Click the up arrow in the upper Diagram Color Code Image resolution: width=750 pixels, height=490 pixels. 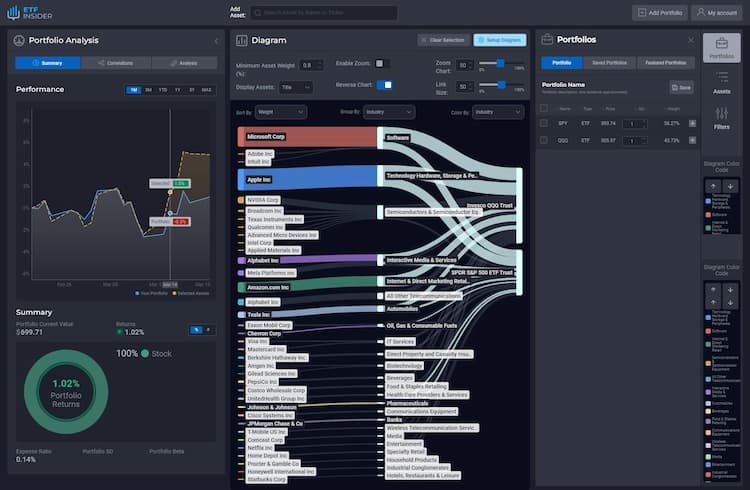click(713, 186)
